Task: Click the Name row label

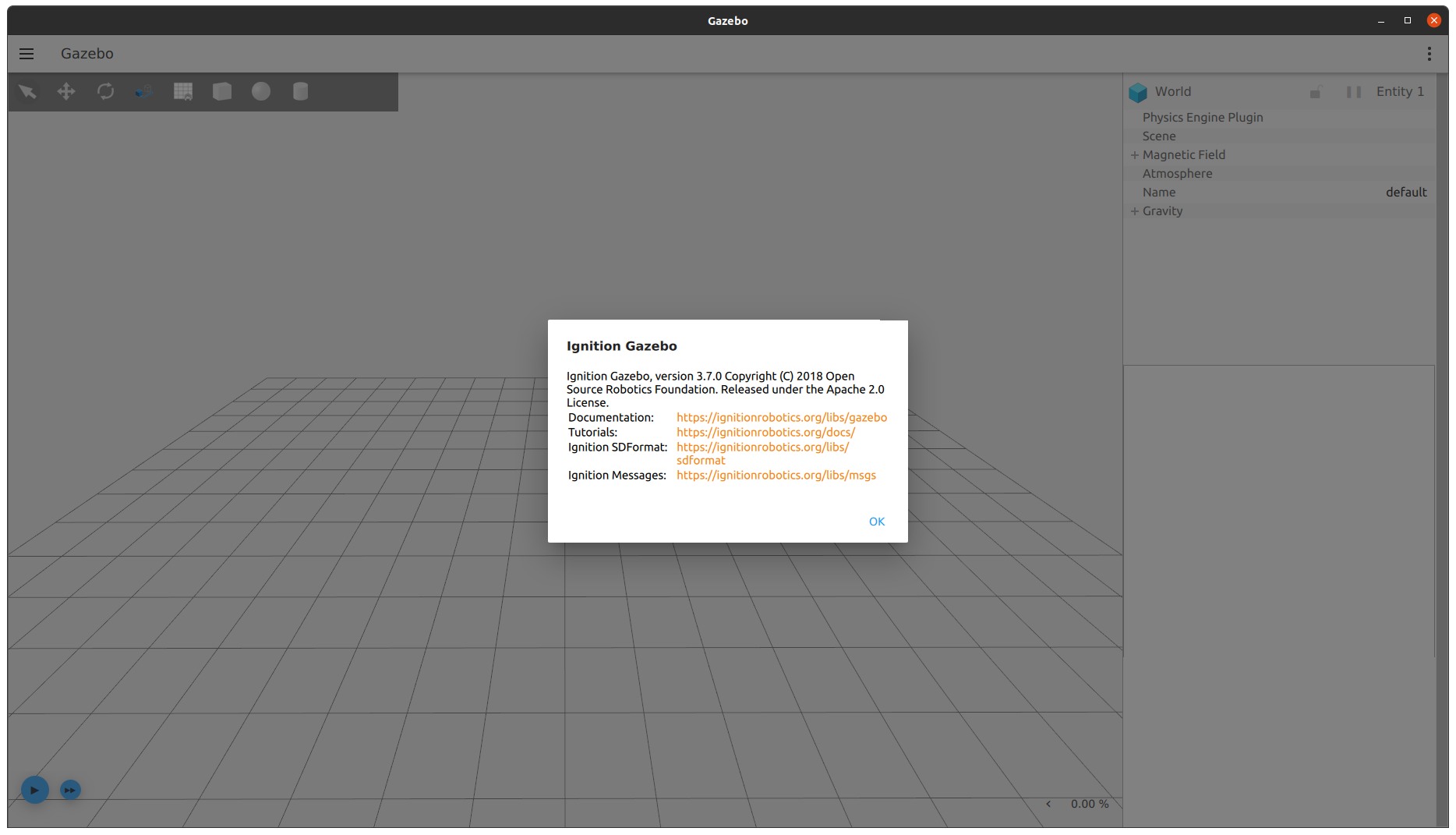Action: point(1159,193)
